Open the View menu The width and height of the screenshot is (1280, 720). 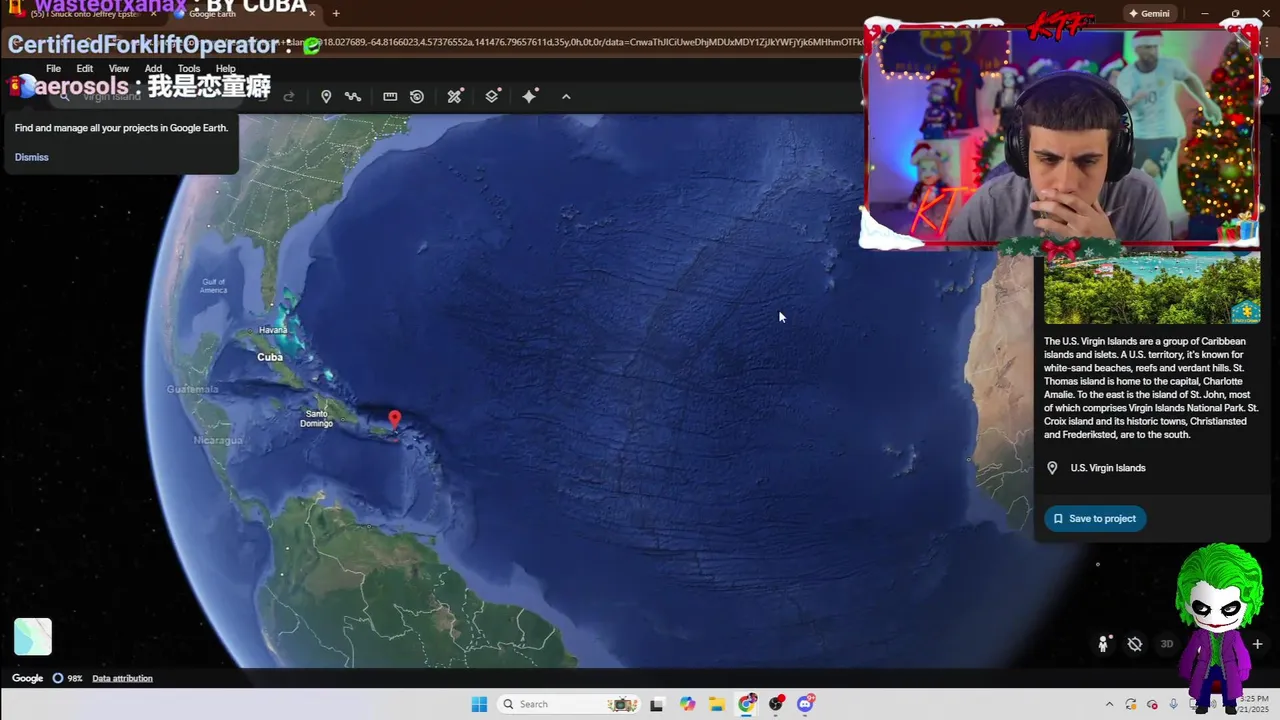[x=119, y=69]
